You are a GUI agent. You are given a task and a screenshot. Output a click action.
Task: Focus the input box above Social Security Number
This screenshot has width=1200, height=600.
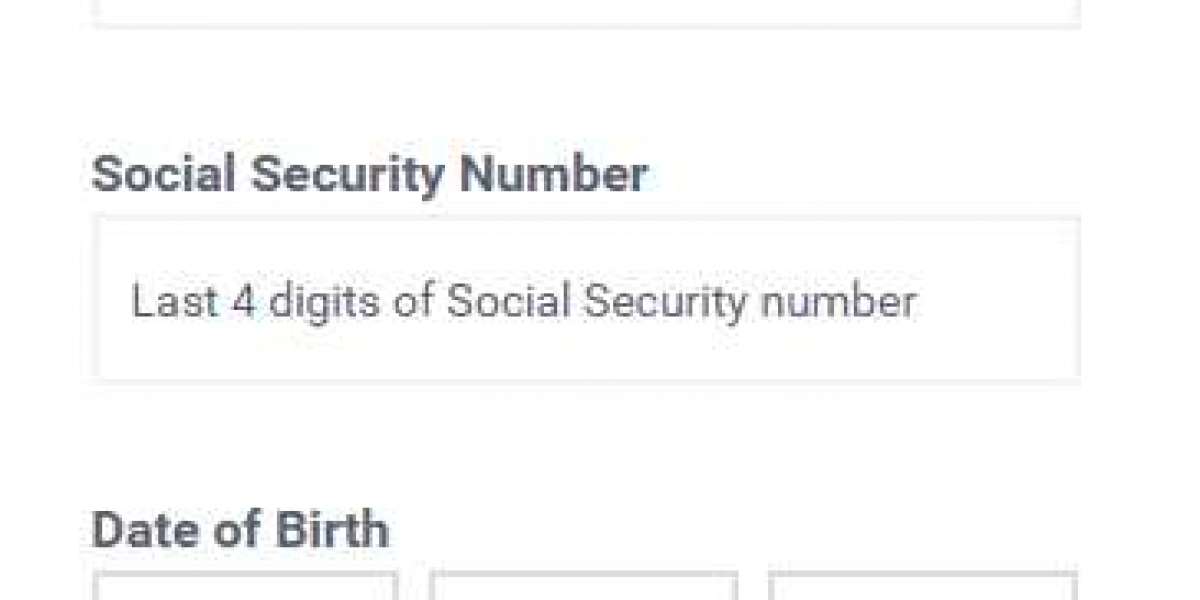click(x=586, y=11)
